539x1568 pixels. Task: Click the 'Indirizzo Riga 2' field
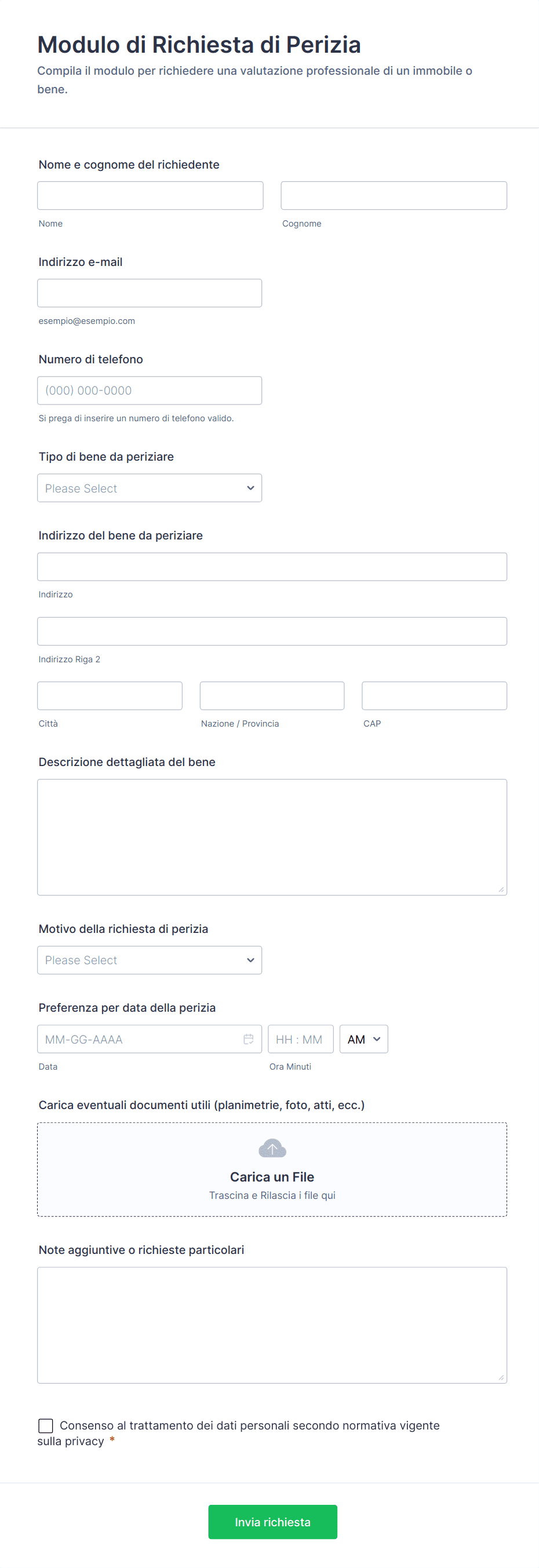[x=272, y=631]
